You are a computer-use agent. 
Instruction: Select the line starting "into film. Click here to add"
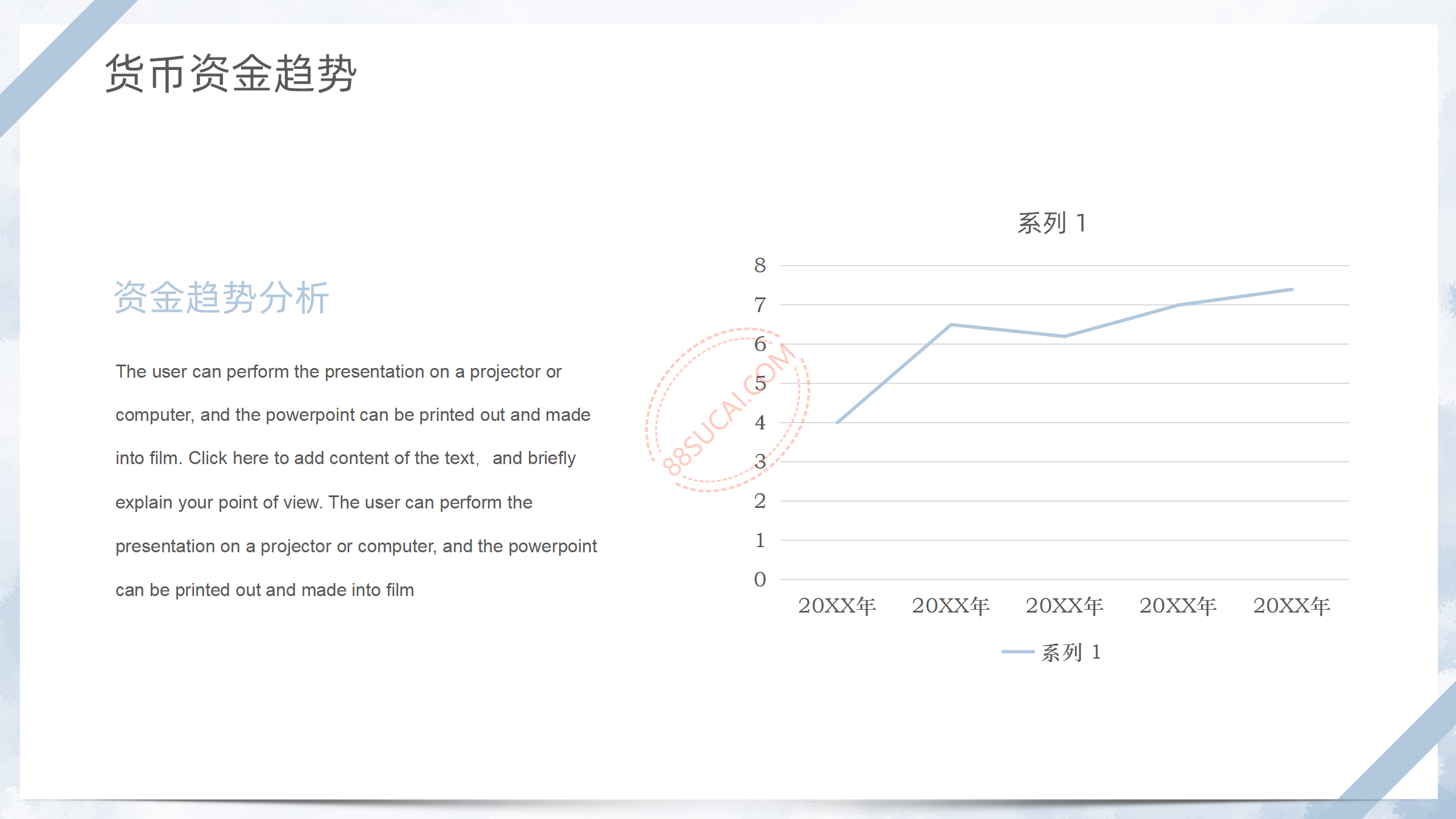(x=345, y=458)
